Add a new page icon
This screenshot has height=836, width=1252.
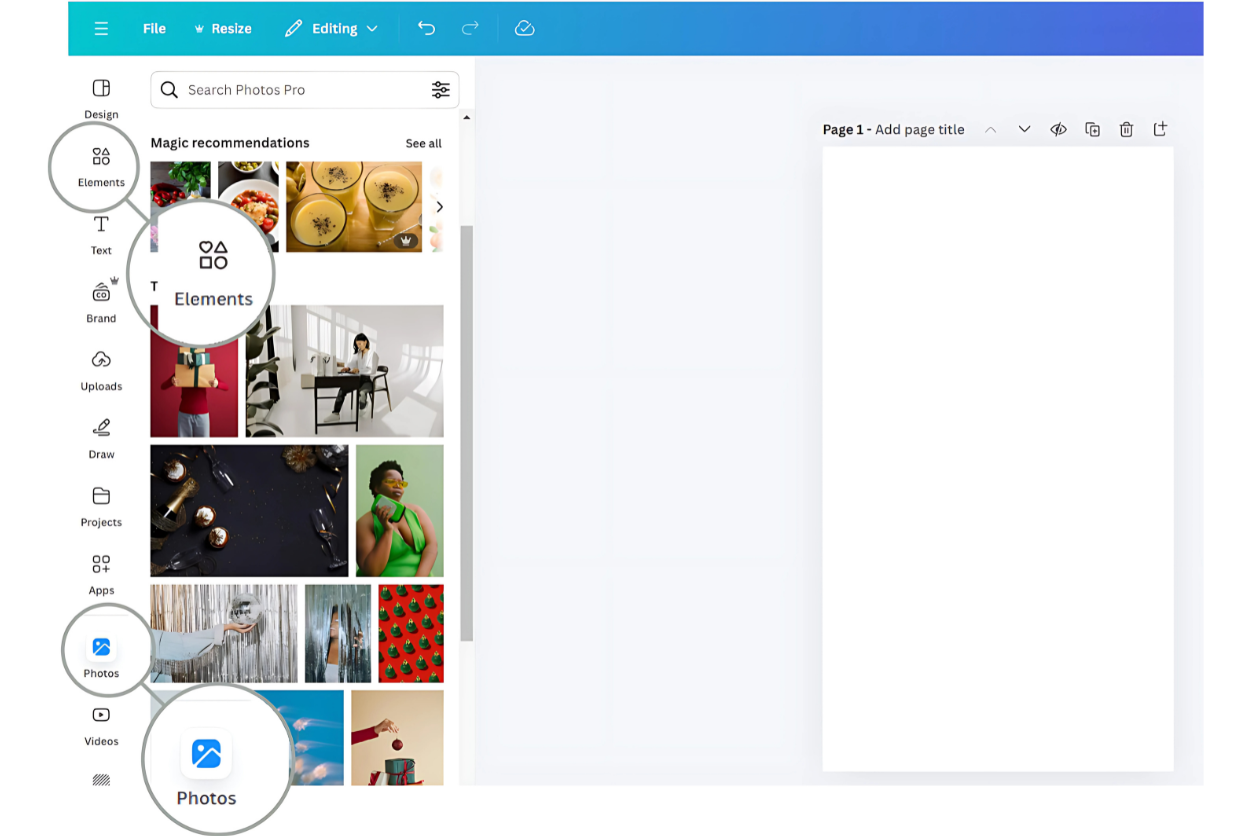click(1160, 130)
